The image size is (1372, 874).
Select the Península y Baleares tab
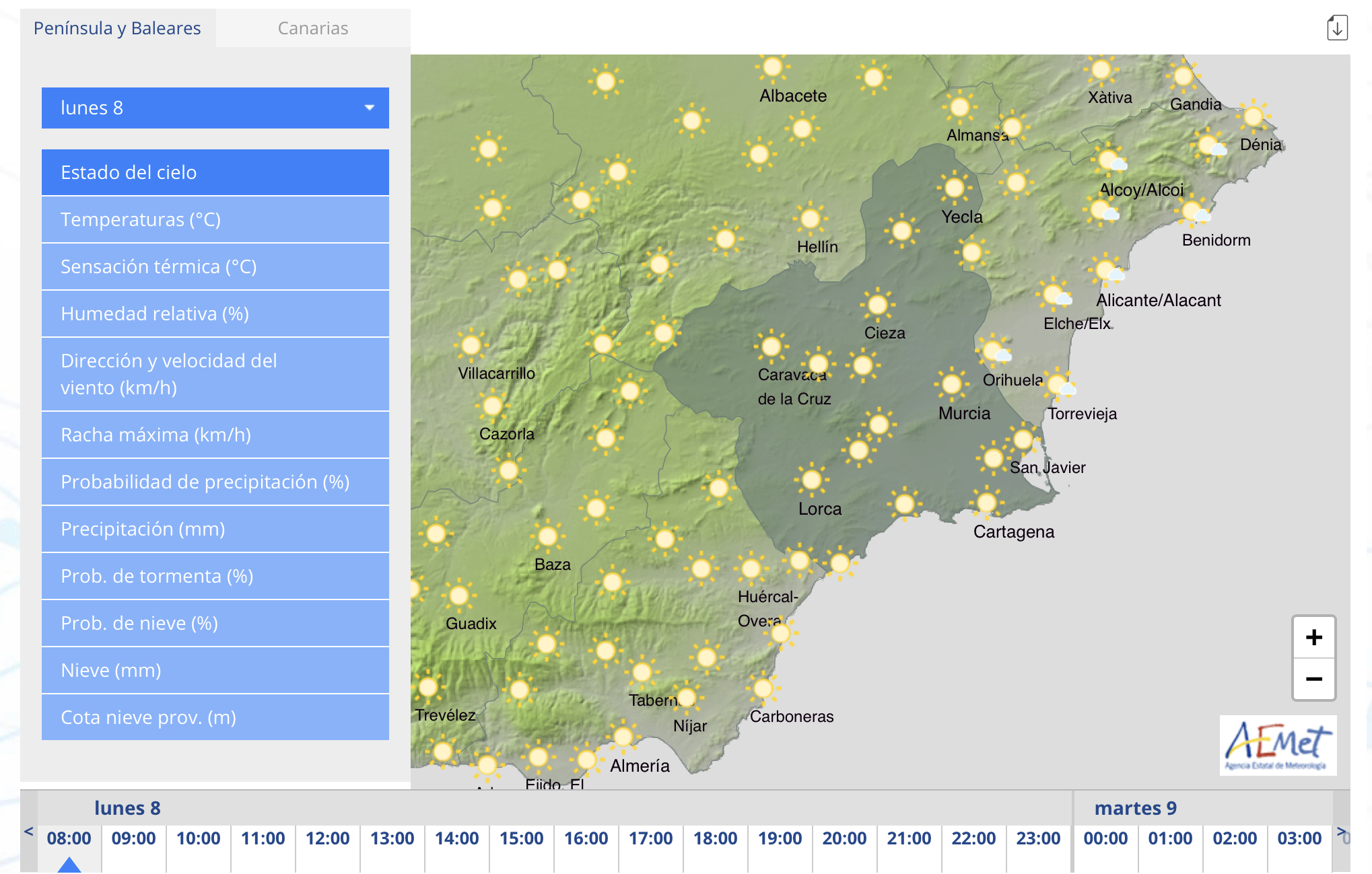tap(117, 28)
